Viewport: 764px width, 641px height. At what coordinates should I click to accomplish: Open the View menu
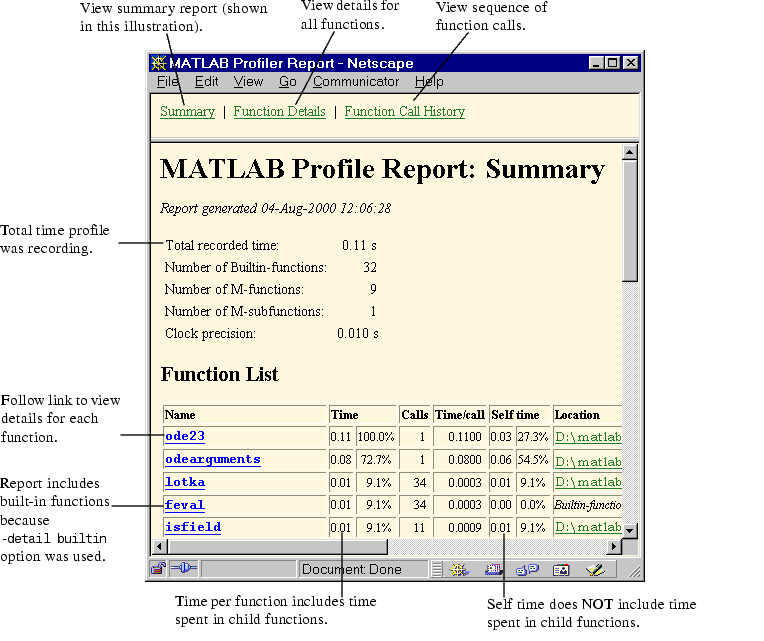click(x=248, y=81)
